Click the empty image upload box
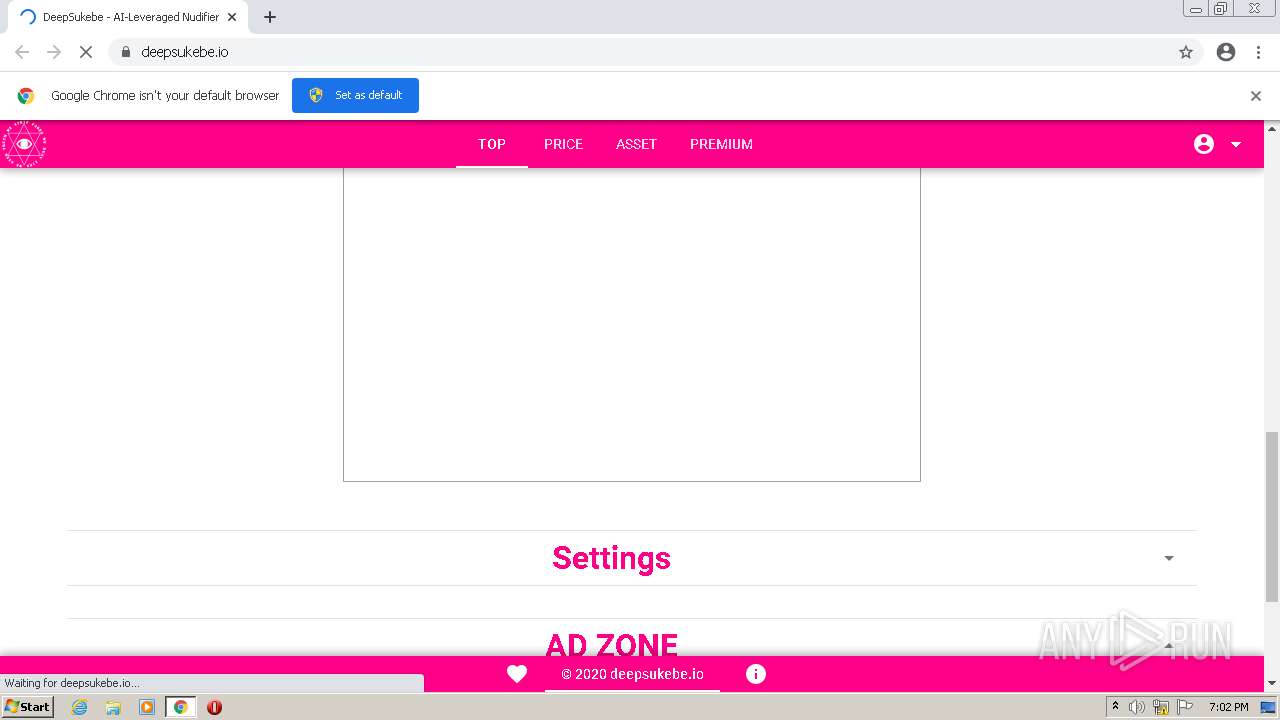The width and height of the screenshot is (1280, 720). [632, 324]
